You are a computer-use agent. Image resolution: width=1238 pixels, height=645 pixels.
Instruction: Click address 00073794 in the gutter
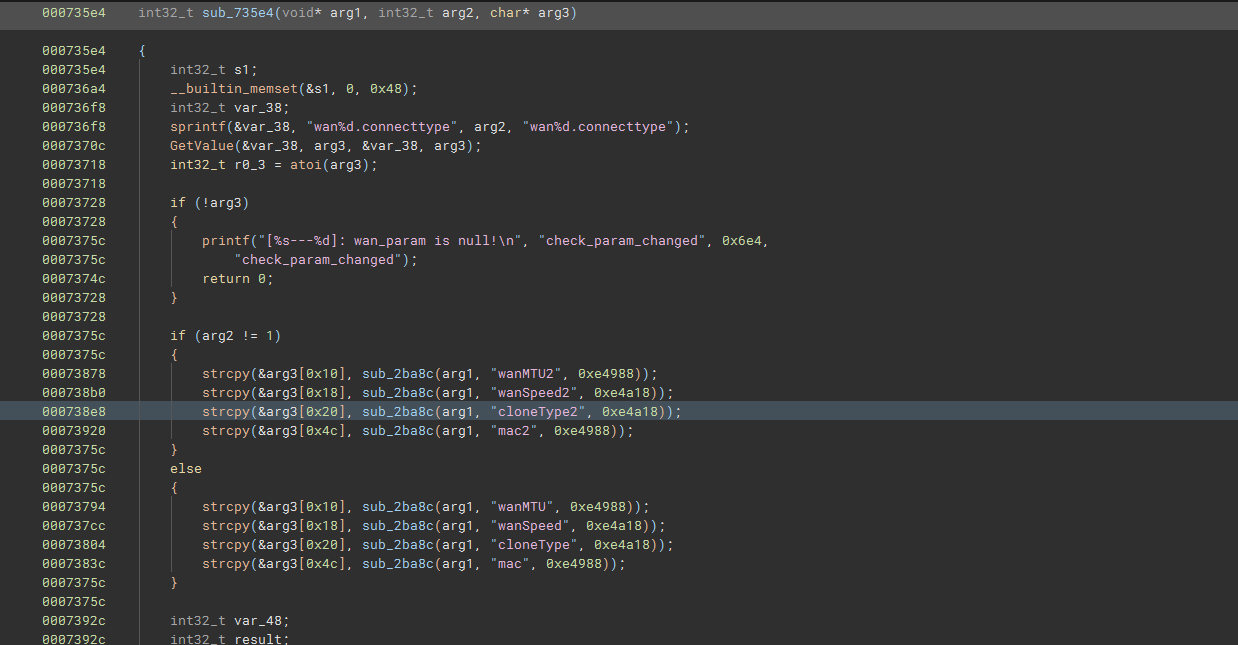click(x=74, y=506)
